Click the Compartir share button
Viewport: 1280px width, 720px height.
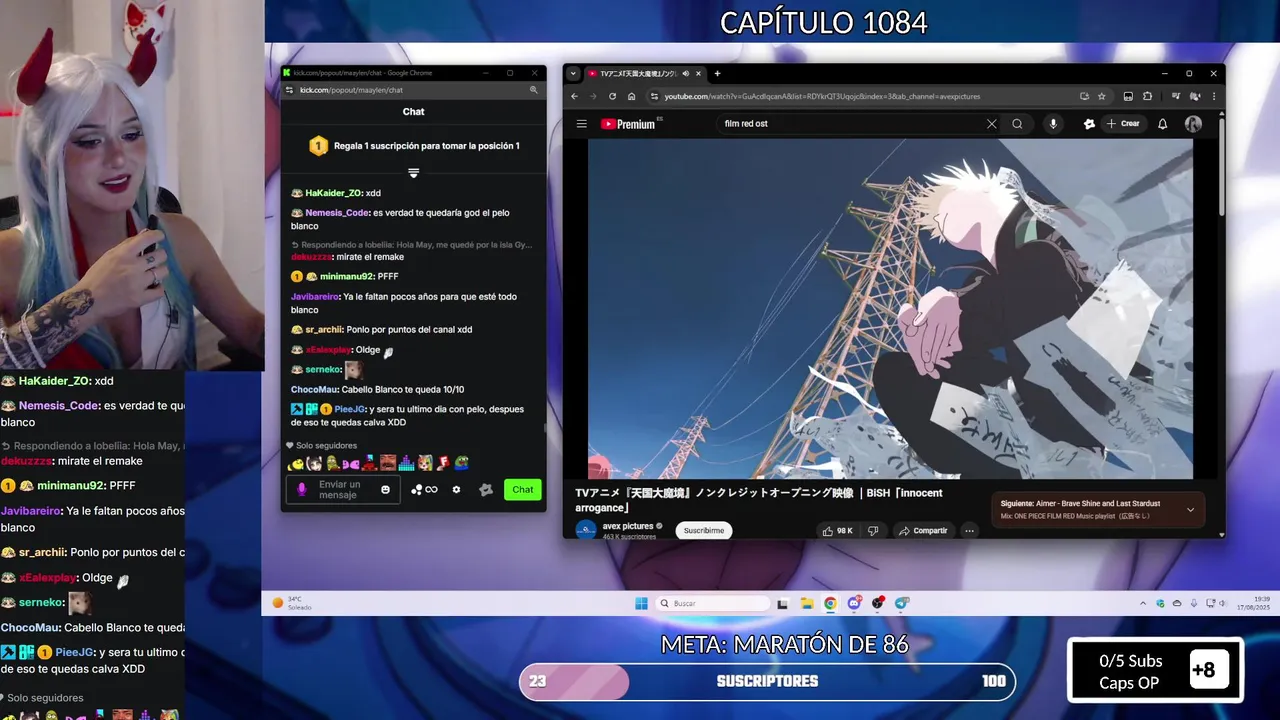coord(922,531)
